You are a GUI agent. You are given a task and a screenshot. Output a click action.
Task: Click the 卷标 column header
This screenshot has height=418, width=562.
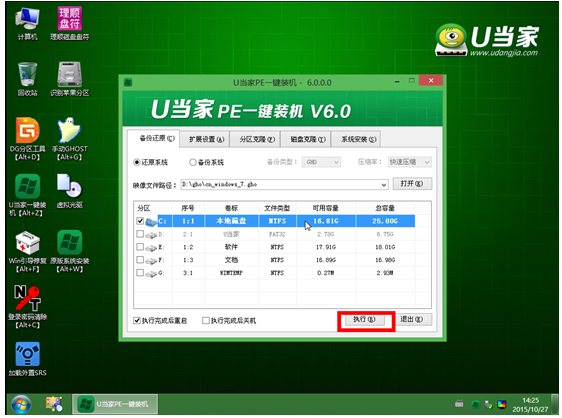pyautogui.click(x=231, y=208)
